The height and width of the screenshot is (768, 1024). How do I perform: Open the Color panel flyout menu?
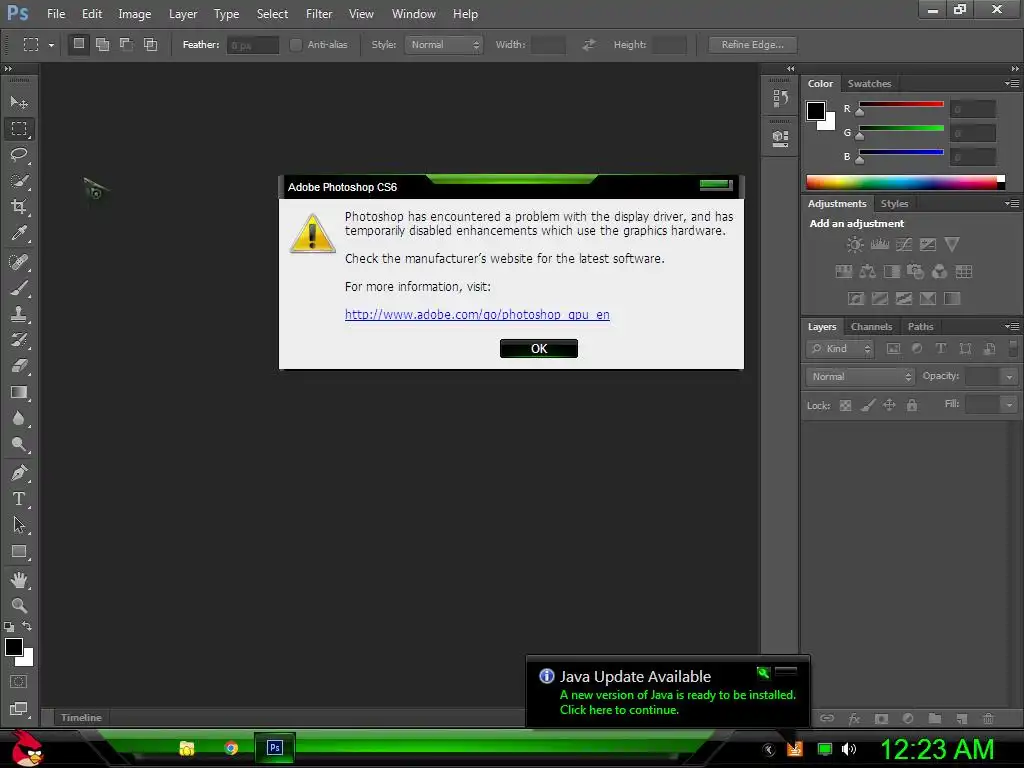pyautogui.click(x=1012, y=84)
